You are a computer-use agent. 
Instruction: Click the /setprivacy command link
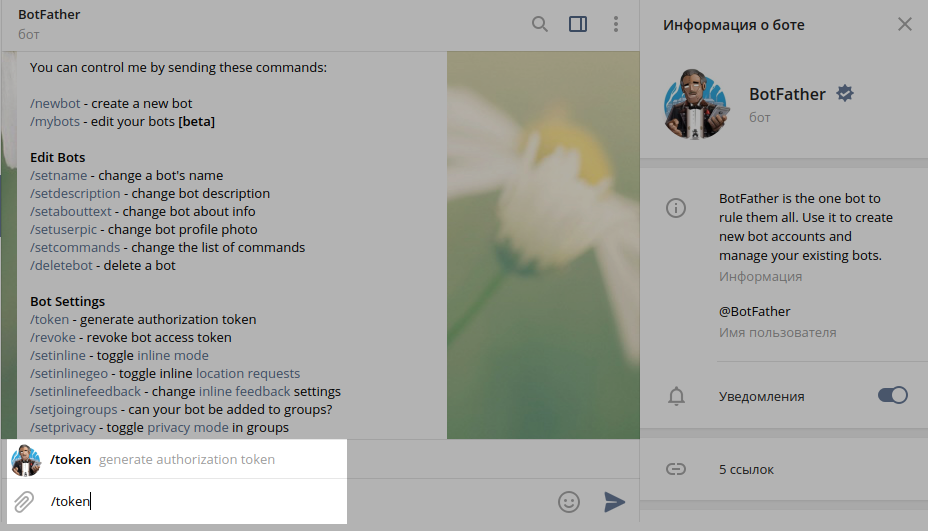pos(63,427)
